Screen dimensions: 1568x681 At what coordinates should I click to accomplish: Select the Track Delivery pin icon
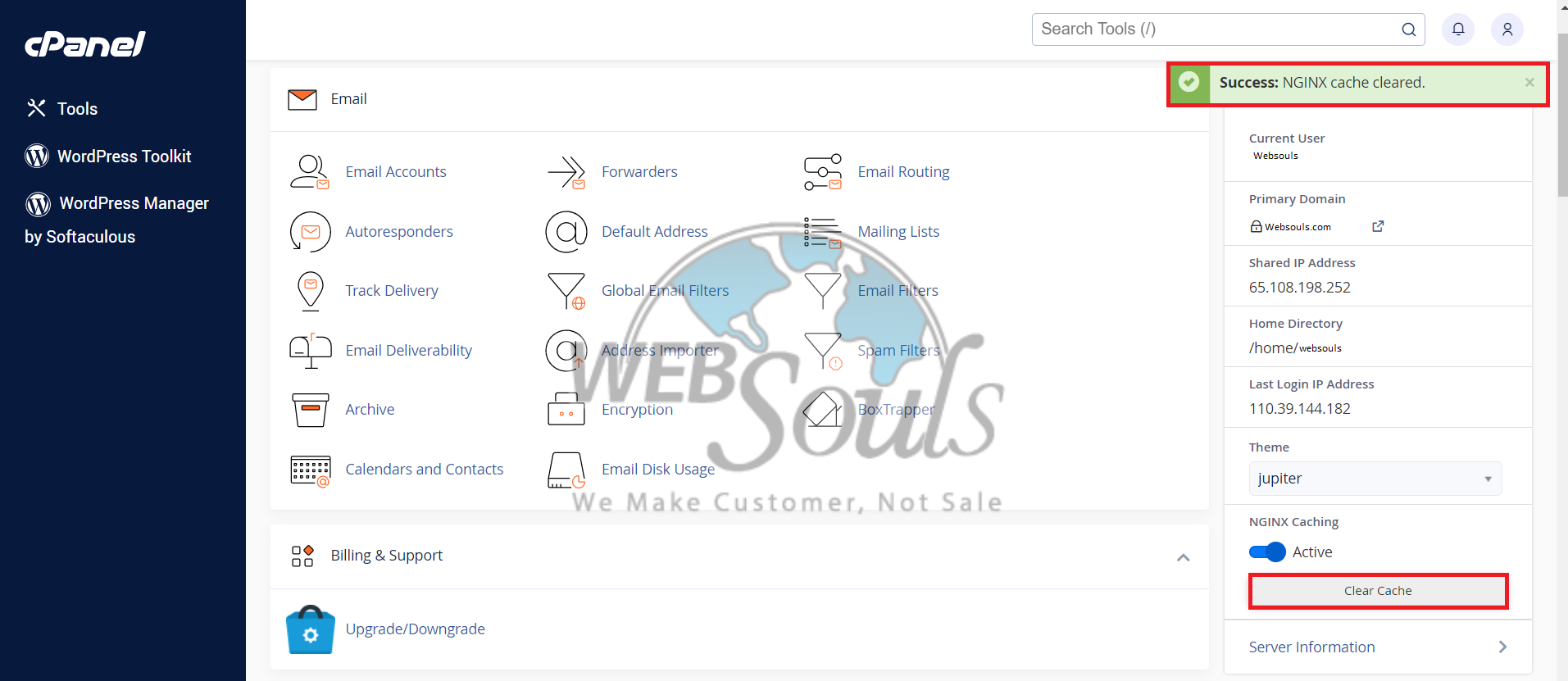click(310, 291)
